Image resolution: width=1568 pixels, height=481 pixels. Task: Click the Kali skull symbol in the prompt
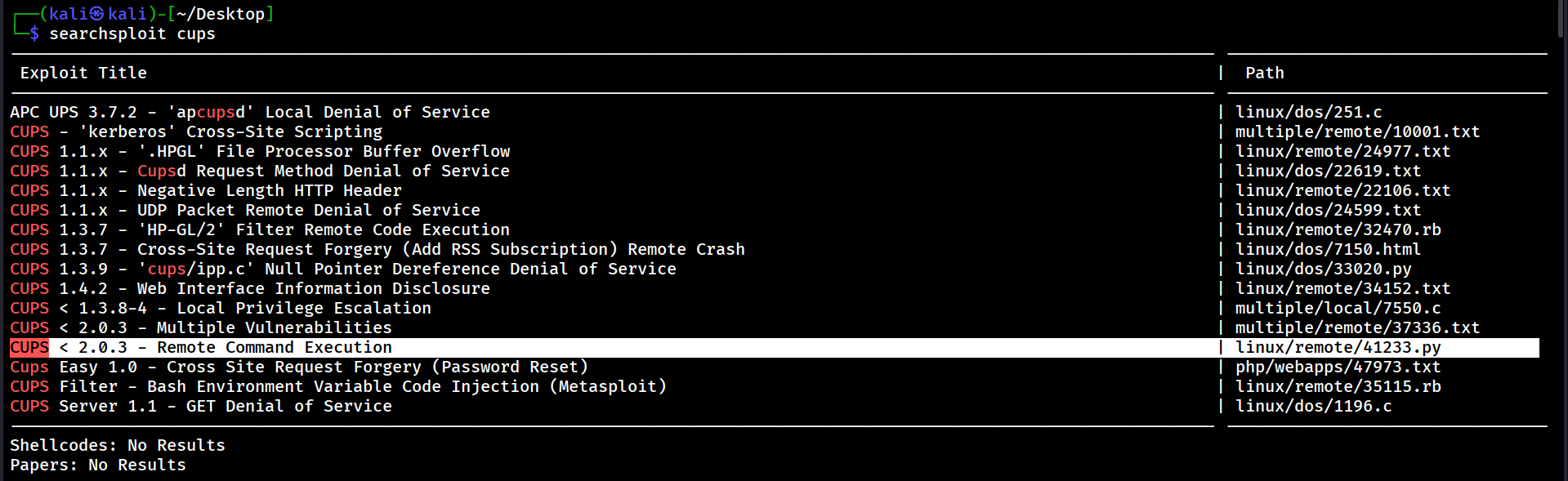(97, 14)
